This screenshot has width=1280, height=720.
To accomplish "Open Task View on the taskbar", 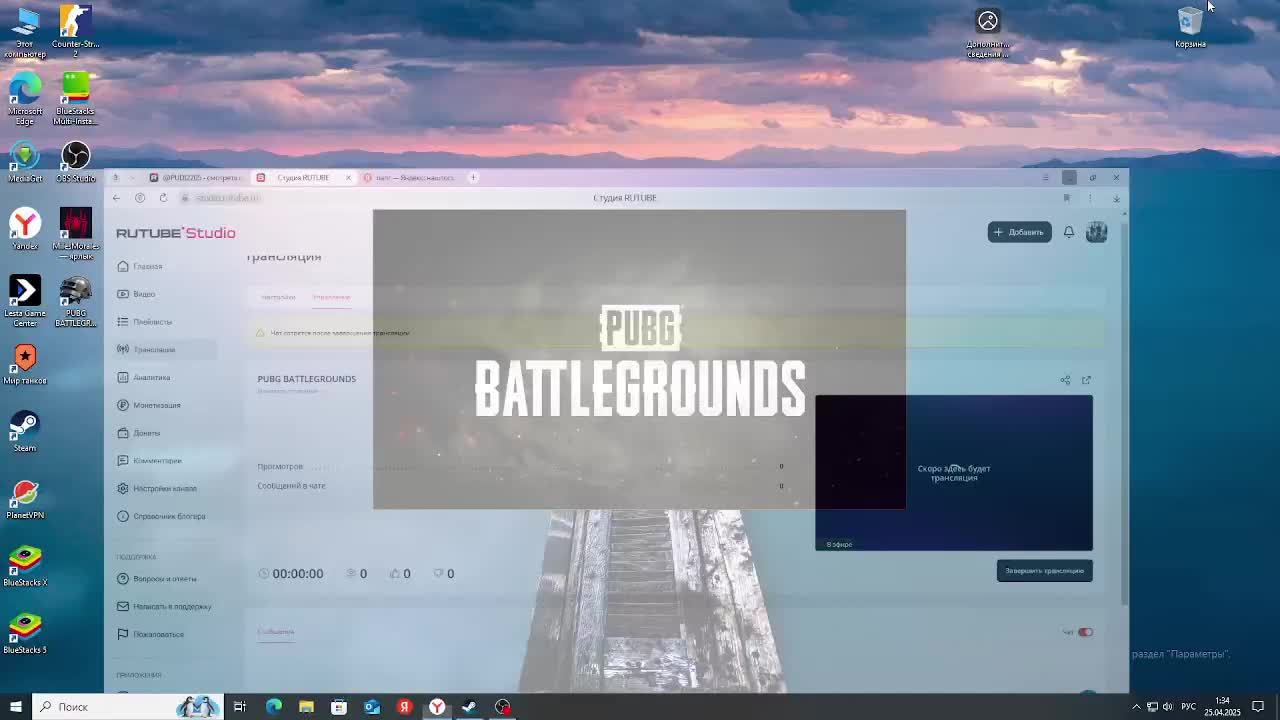I will click(240, 707).
